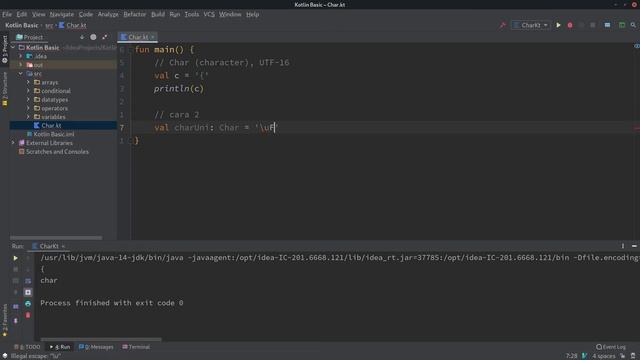Click the Kotlin icon in the status bar
This screenshot has width=640, height=360.
[584, 356]
